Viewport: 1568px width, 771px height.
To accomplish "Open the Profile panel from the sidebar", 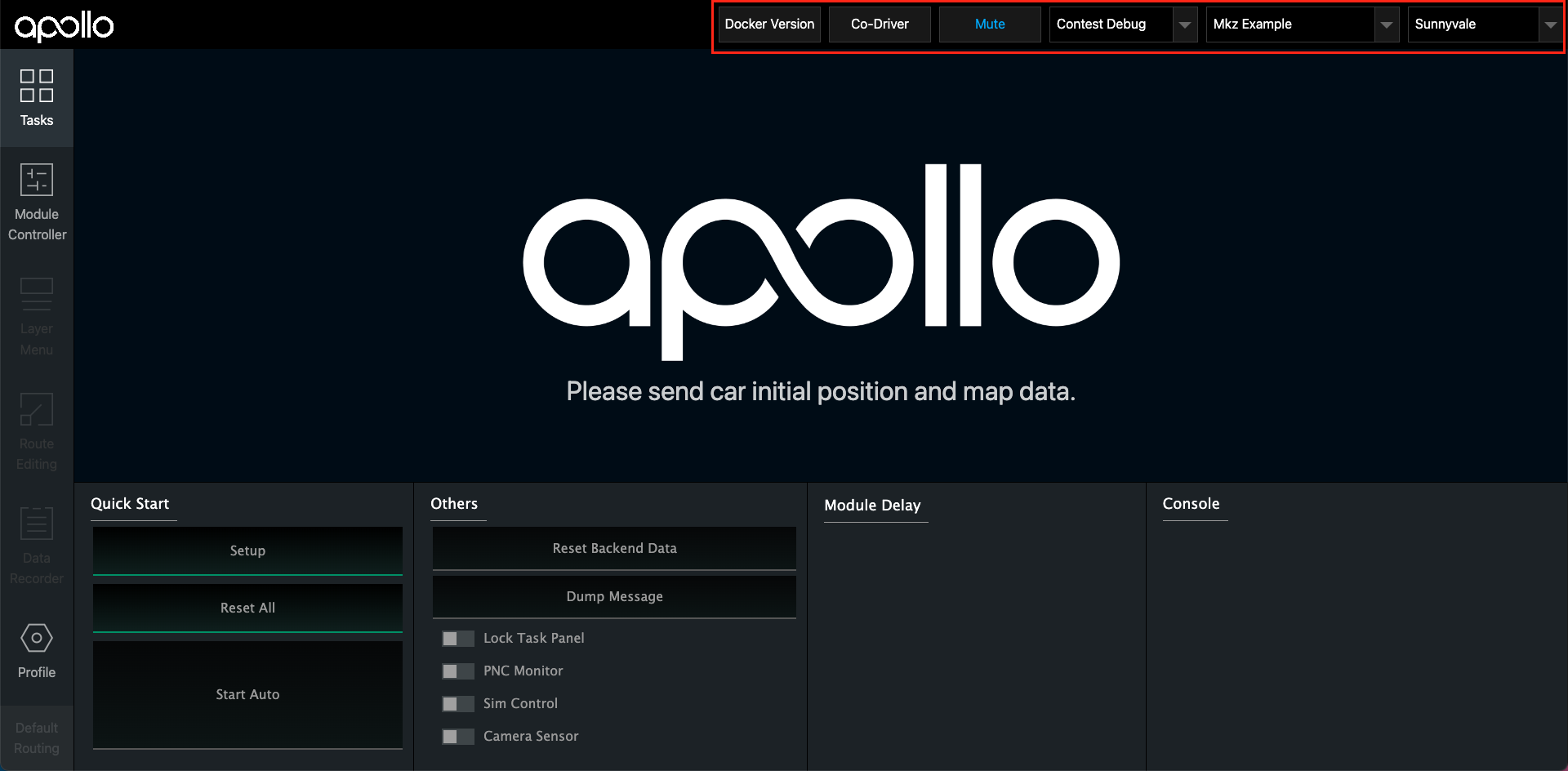I will click(37, 651).
